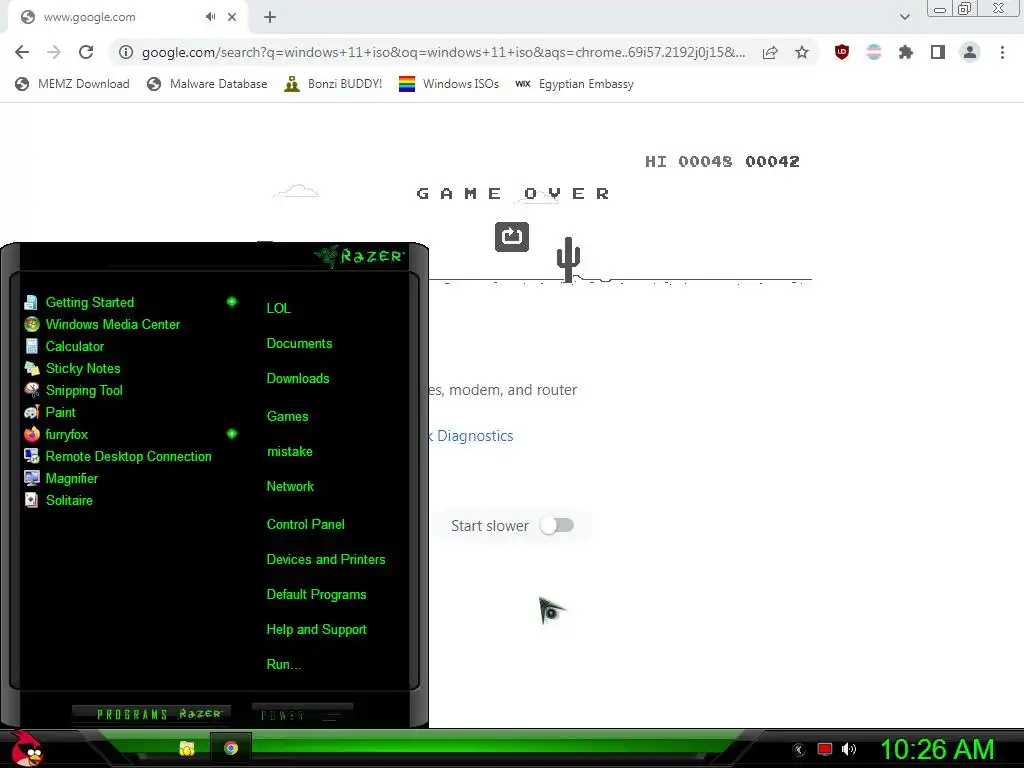Open Chrome side panel icon
The image size is (1024, 768).
click(938, 52)
